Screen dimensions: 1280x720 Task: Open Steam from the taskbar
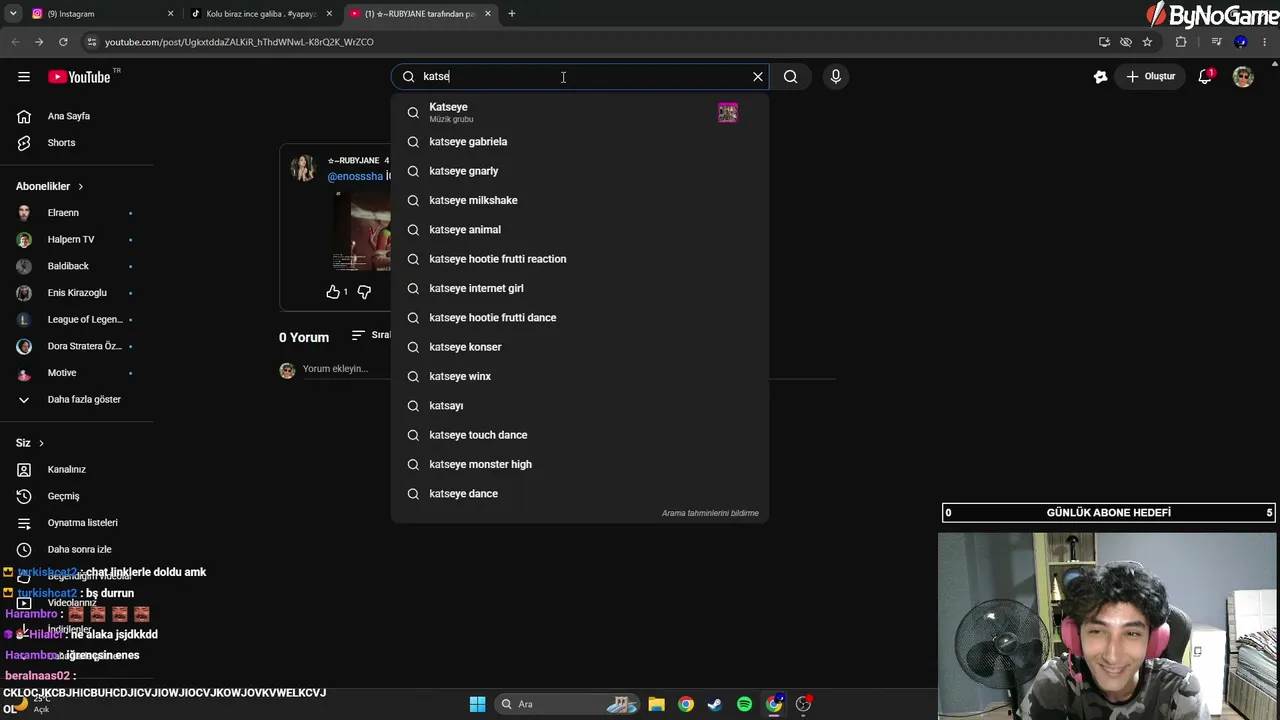715,704
